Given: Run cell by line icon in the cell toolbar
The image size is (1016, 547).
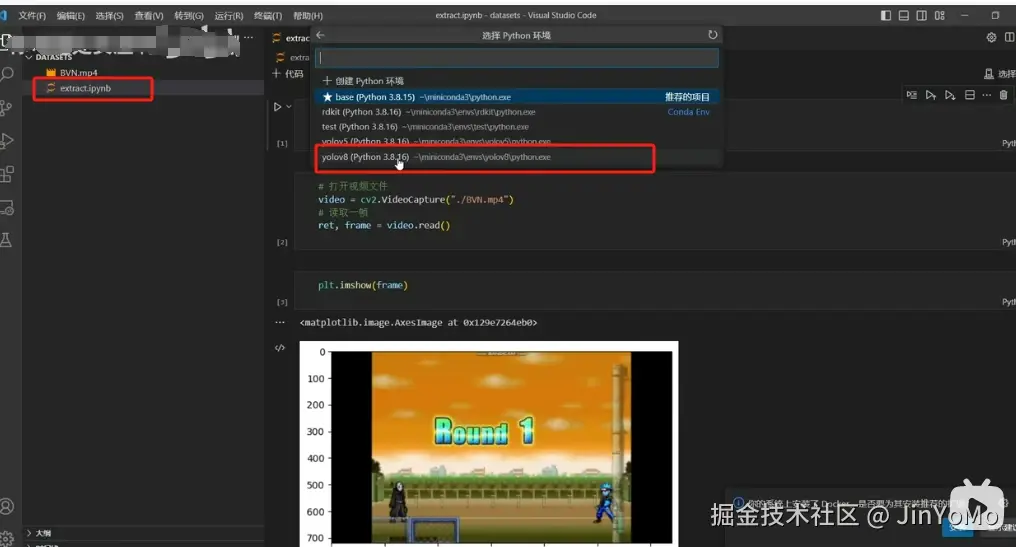Looking at the screenshot, I should point(912,95).
